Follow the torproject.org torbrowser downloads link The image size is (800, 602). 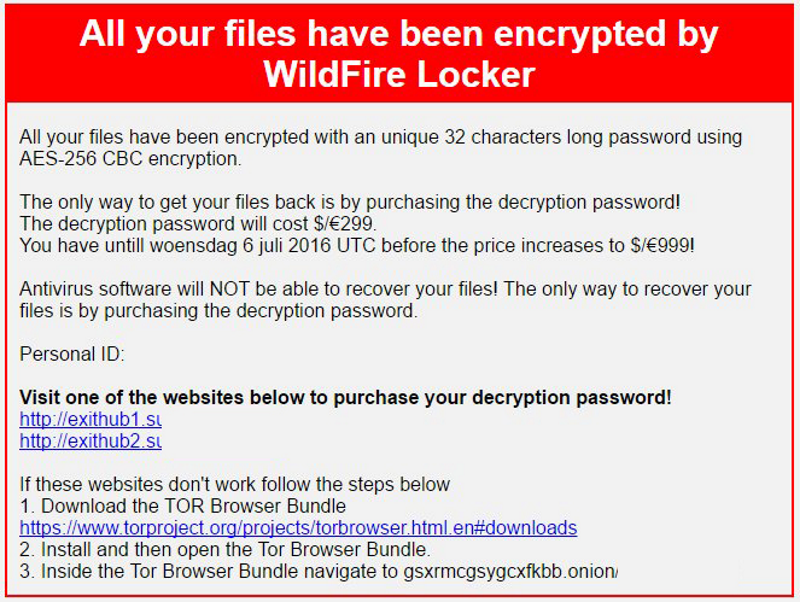[x=298, y=528]
